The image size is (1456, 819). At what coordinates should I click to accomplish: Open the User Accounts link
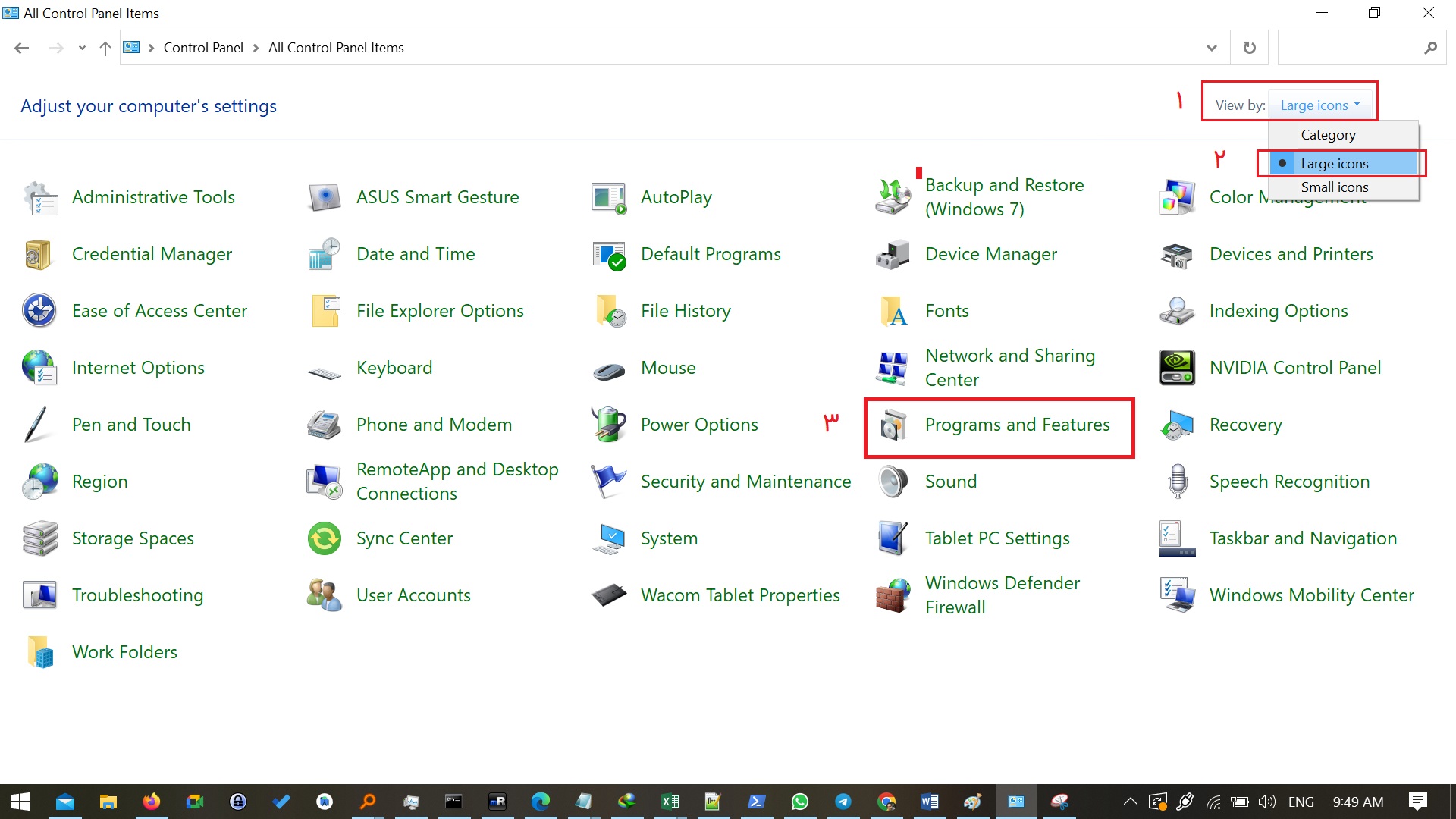[x=413, y=595]
